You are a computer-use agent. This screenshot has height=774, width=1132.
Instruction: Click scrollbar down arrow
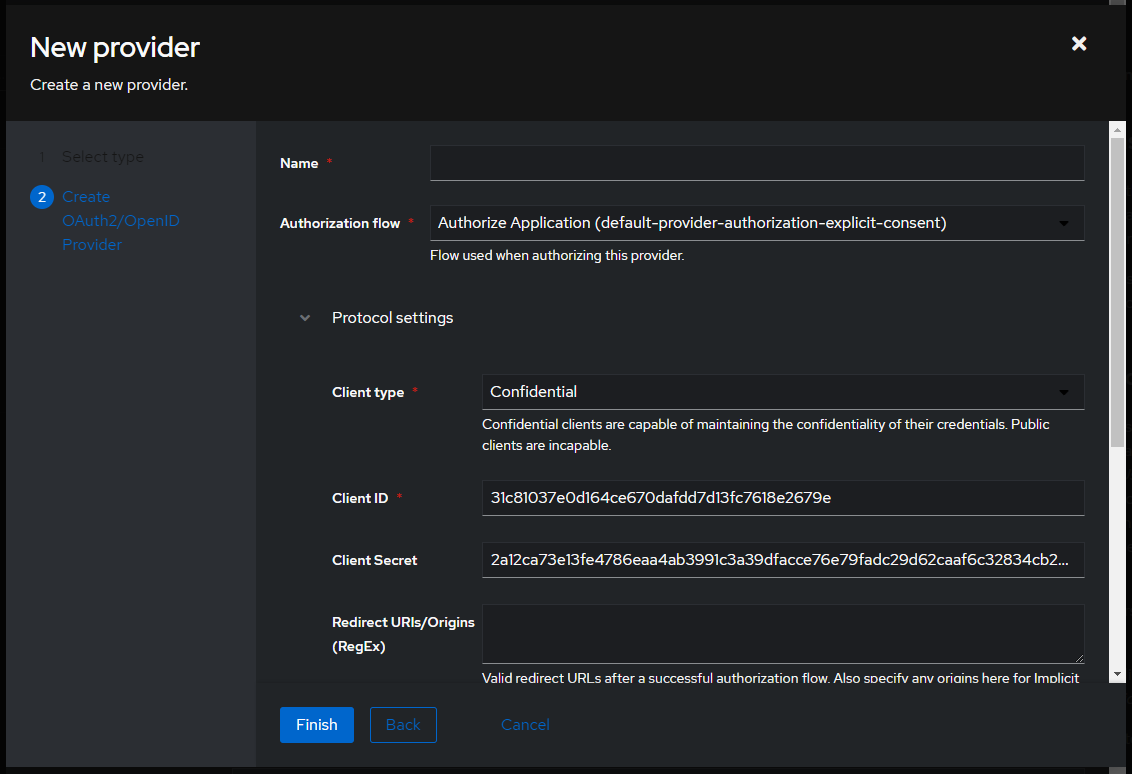pyautogui.click(x=1117, y=674)
